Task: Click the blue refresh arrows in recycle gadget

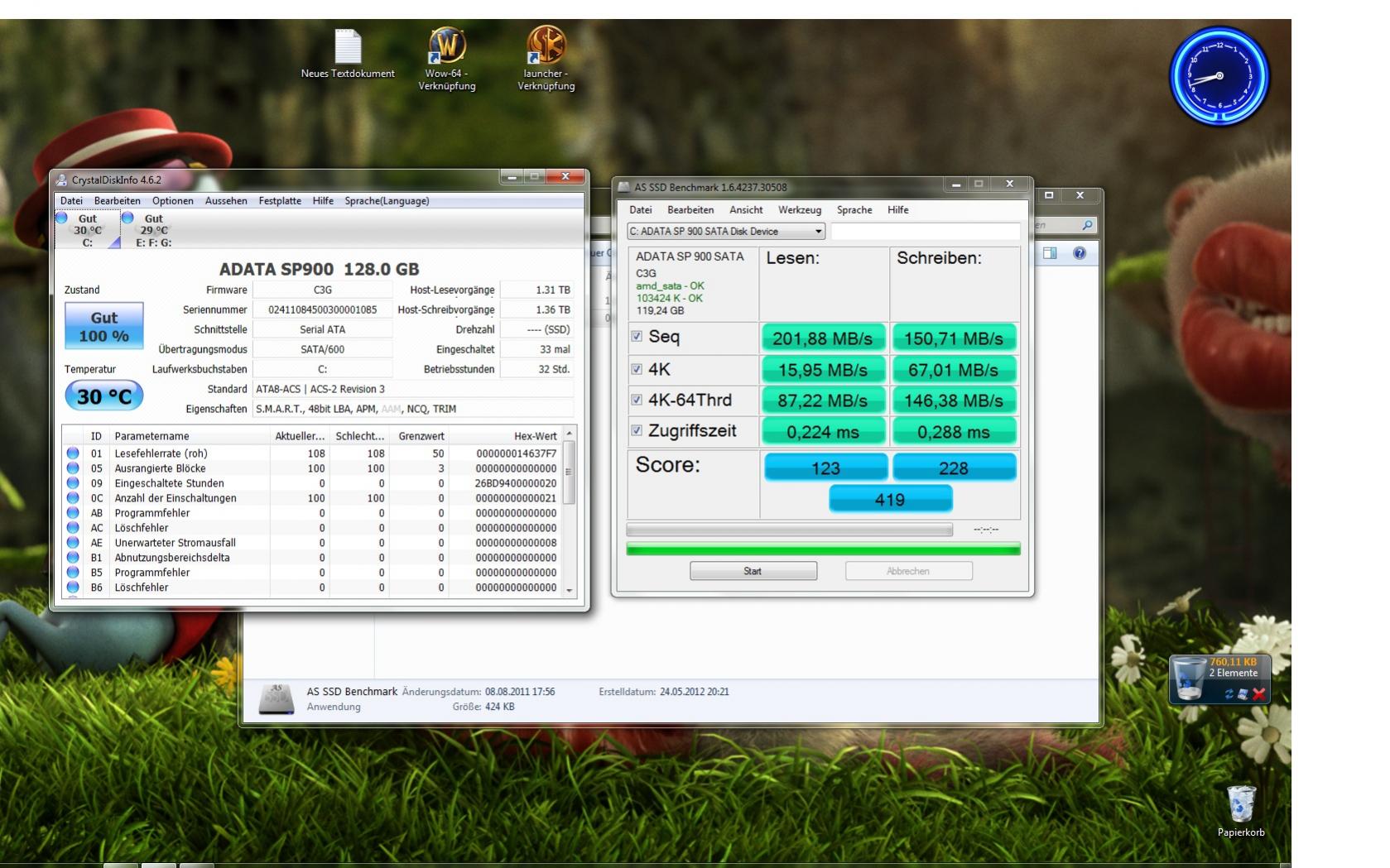Action: point(1229,694)
